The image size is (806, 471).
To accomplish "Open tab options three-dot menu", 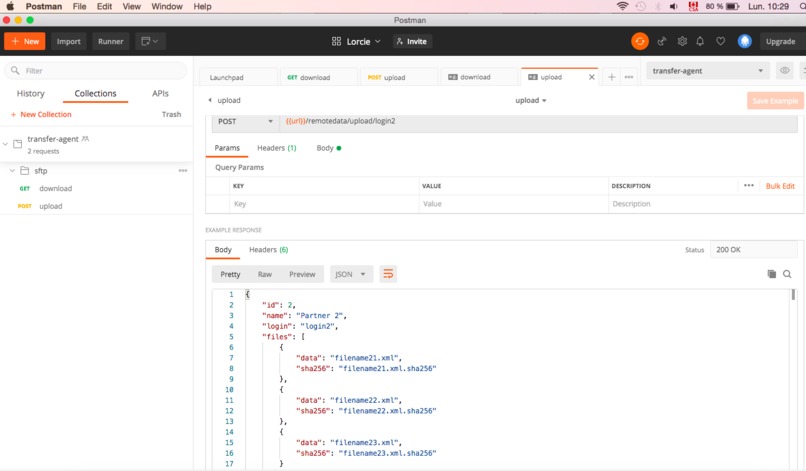I will (x=629, y=77).
